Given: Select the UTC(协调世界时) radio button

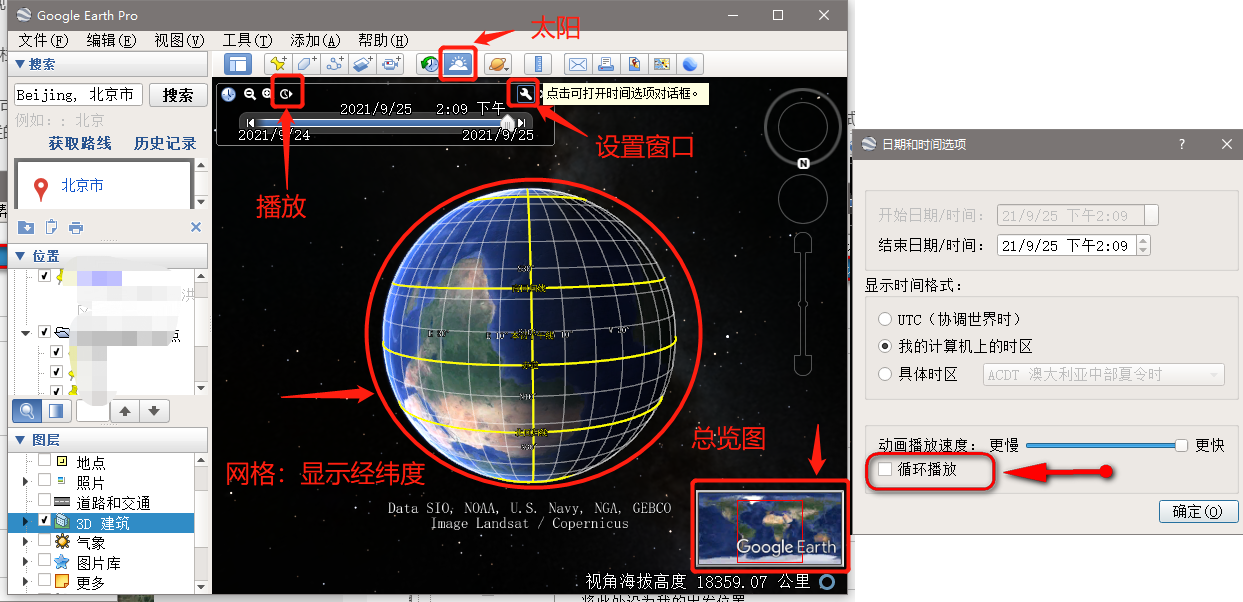Looking at the screenshot, I should (884, 319).
